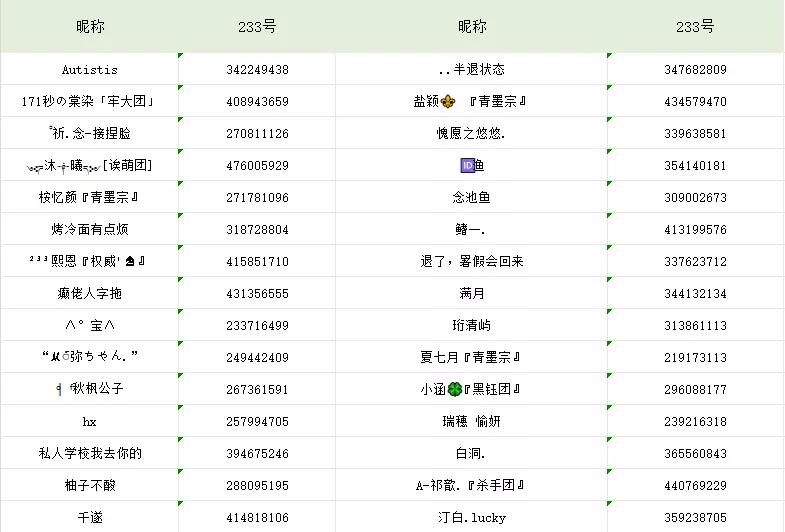Select the hx nickname cell
This screenshot has height=532, width=785.
click(90, 421)
